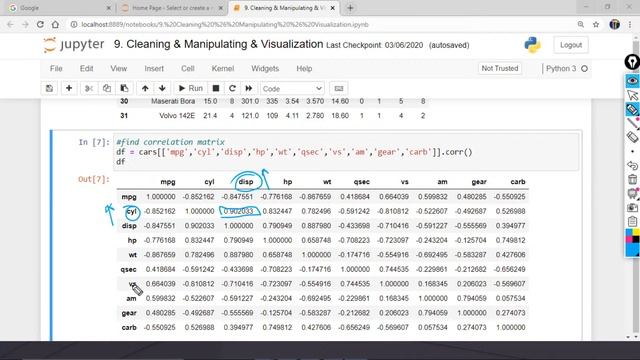640x360 pixels.
Task: Open the cell type Code dropdown
Action: (292, 89)
